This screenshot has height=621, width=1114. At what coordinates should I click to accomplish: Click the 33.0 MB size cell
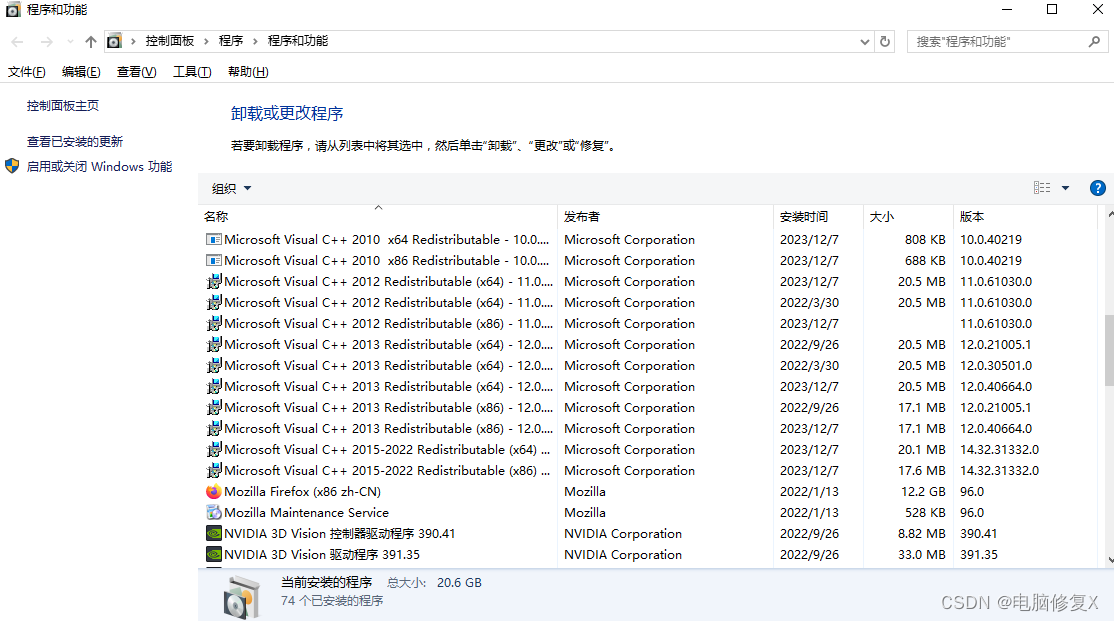pos(921,554)
